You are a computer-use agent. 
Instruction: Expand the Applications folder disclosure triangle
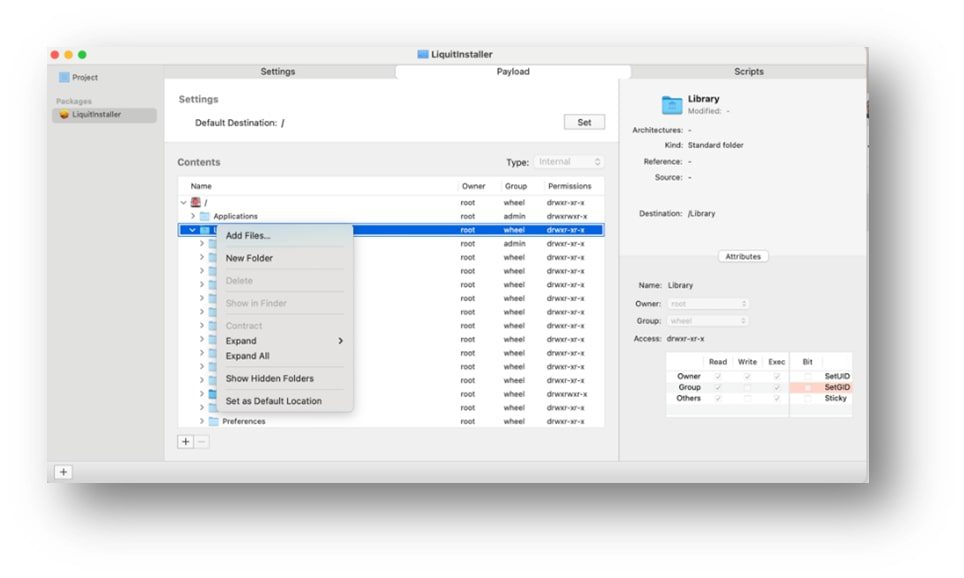tap(193, 216)
